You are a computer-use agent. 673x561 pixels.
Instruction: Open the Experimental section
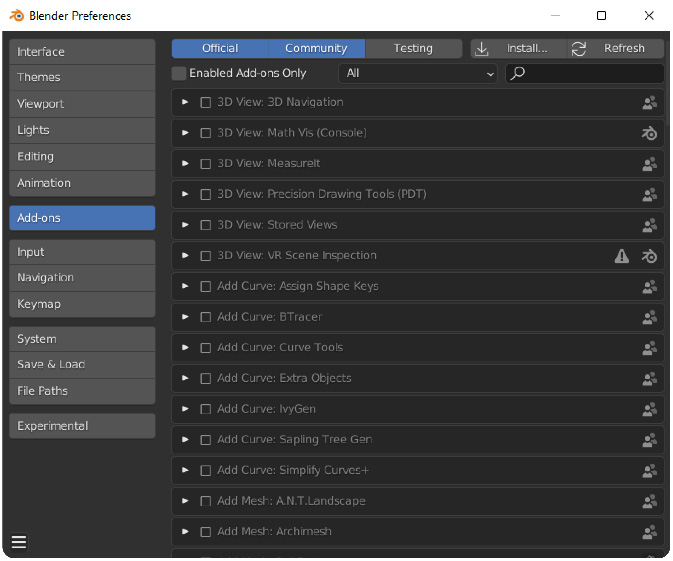(x=82, y=426)
